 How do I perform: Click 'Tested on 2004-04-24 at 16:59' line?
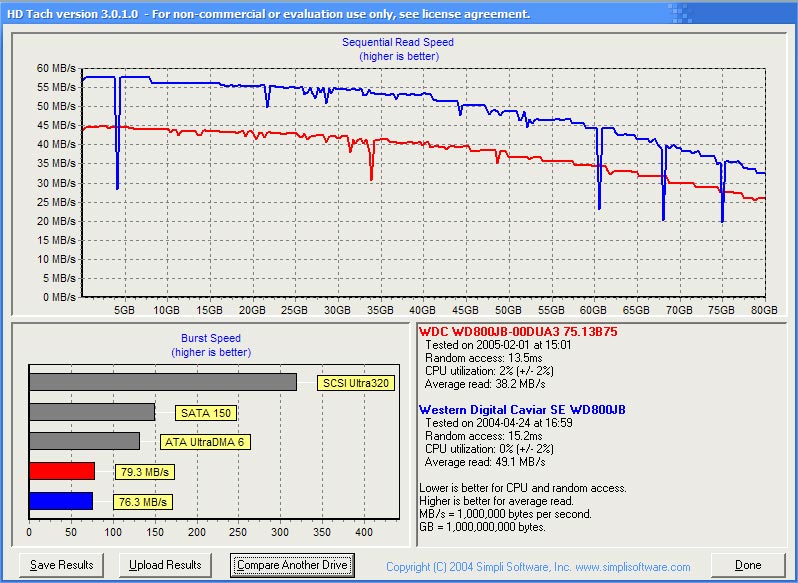(x=498, y=423)
